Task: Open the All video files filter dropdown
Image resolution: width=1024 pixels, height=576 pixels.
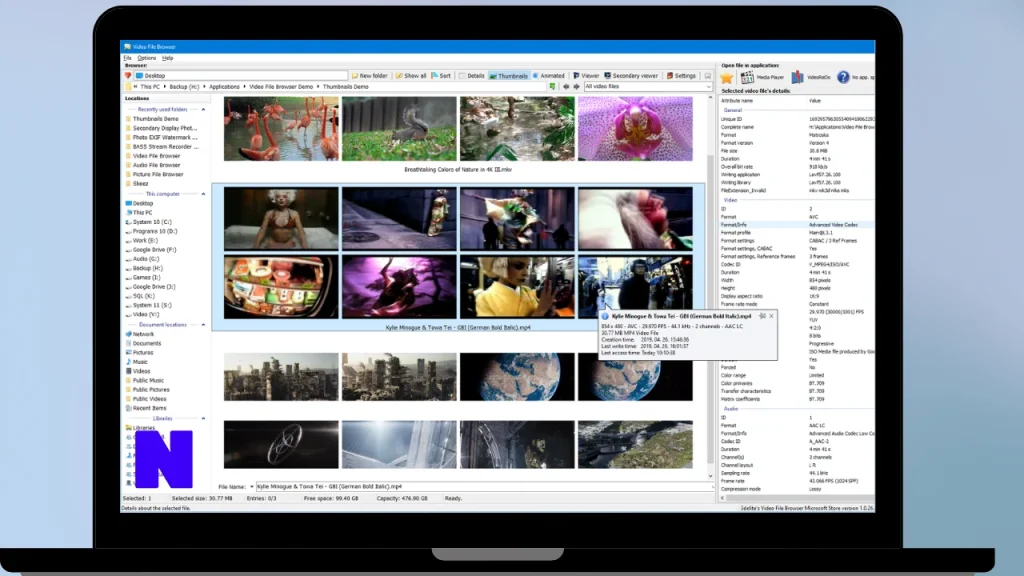Action: coord(648,86)
